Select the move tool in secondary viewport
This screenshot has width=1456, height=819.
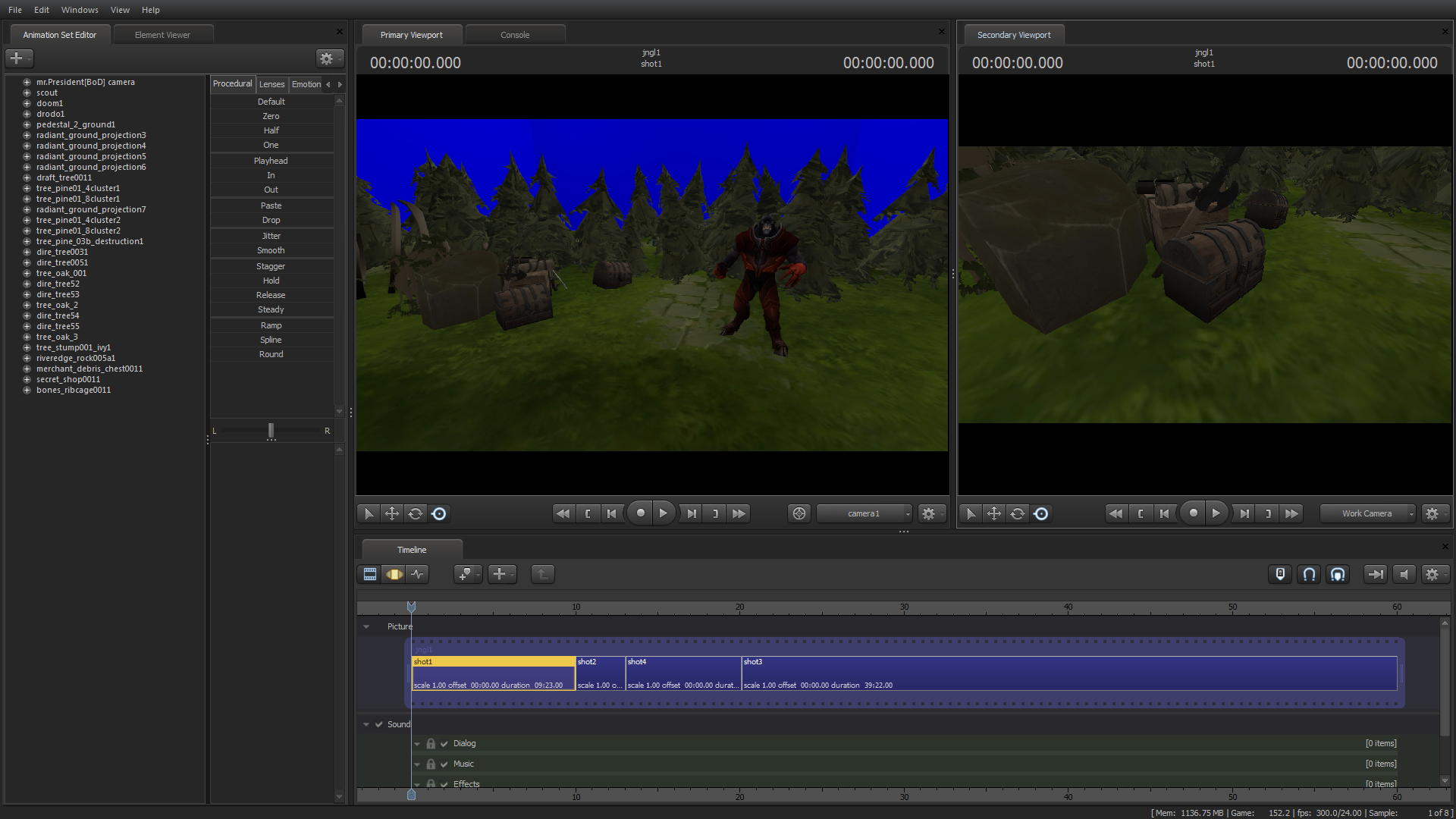tap(993, 513)
